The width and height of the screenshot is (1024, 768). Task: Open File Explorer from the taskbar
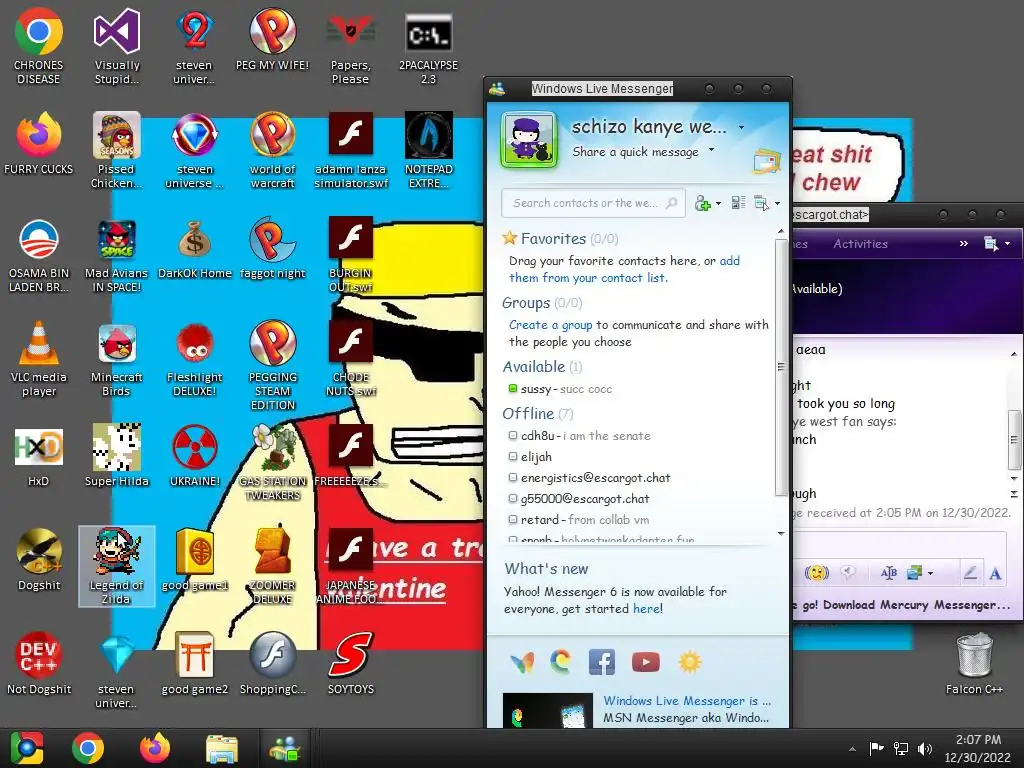(x=222, y=748)
